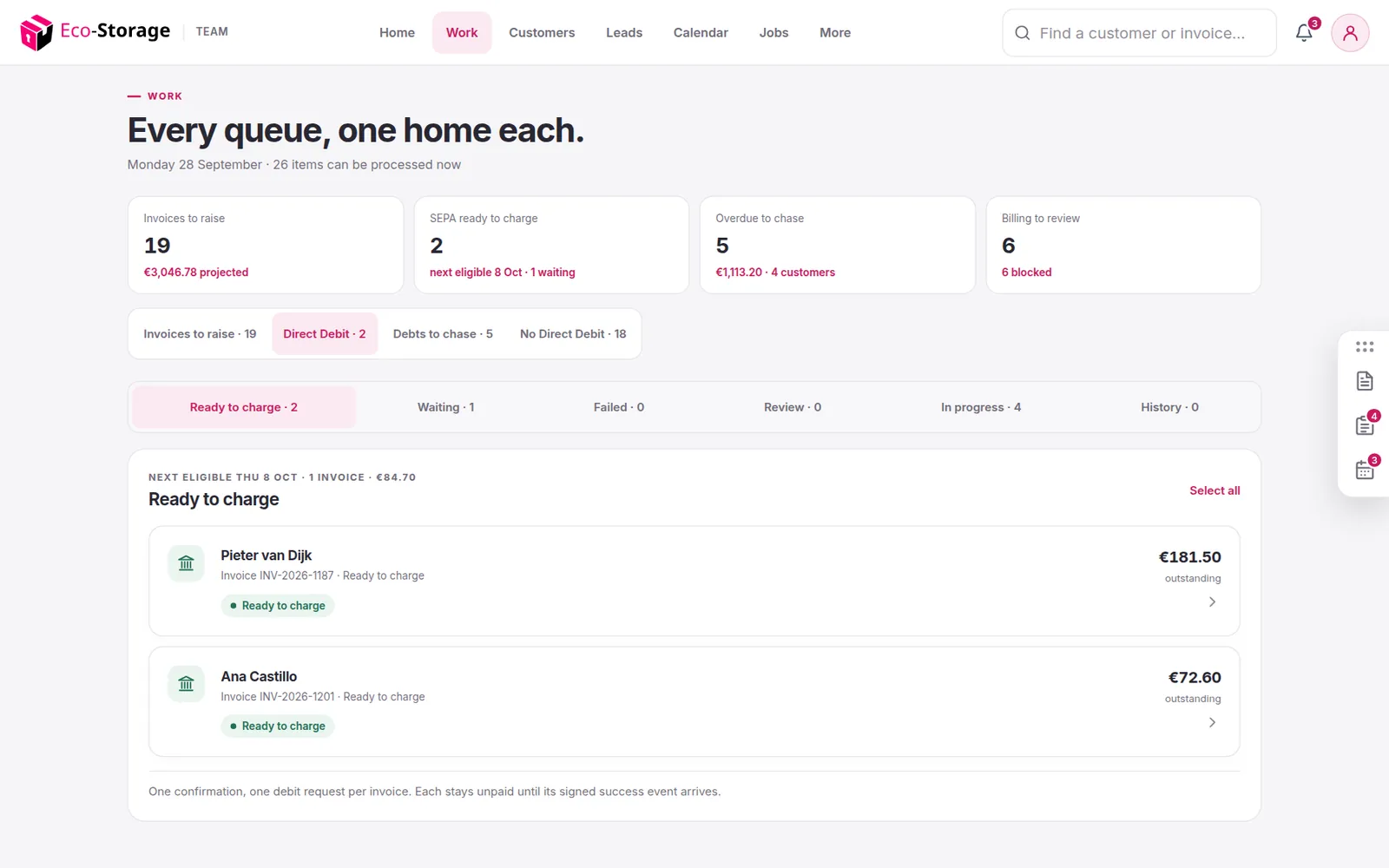
Task: Expand Ana Castillo invoice chevron
Action: tap(1213, 722)
